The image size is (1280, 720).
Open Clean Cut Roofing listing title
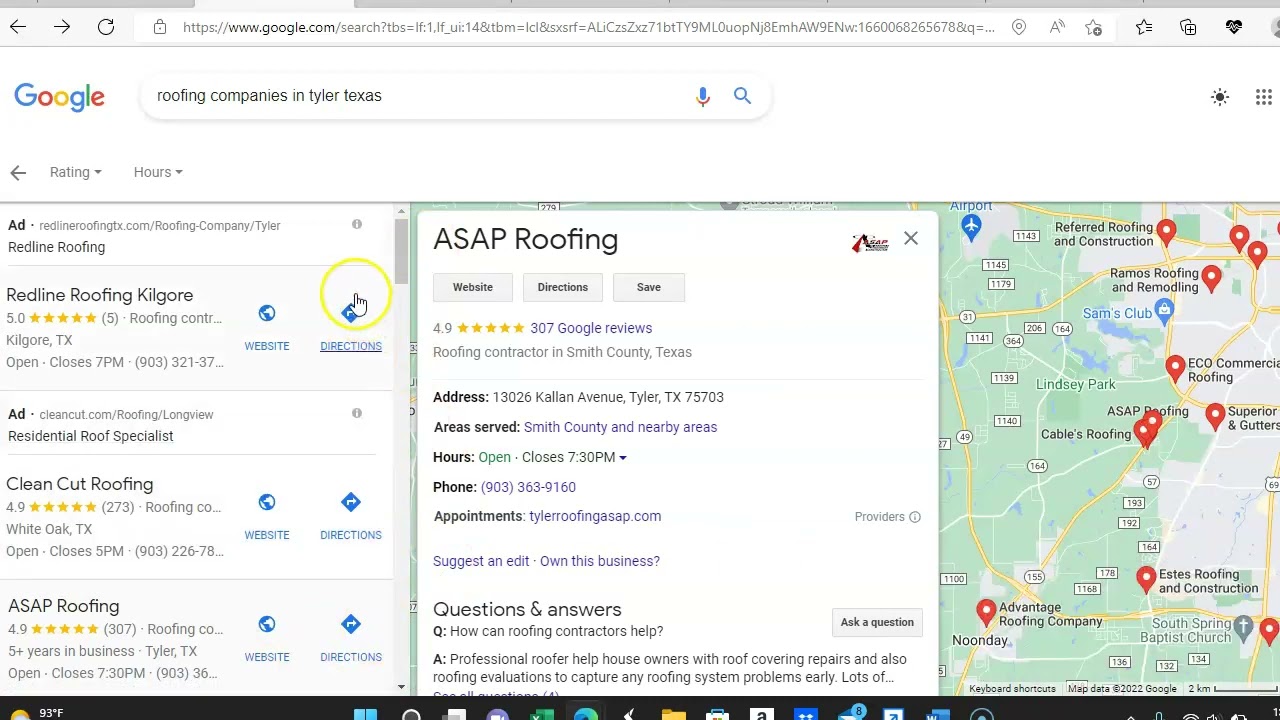[80, 484]
